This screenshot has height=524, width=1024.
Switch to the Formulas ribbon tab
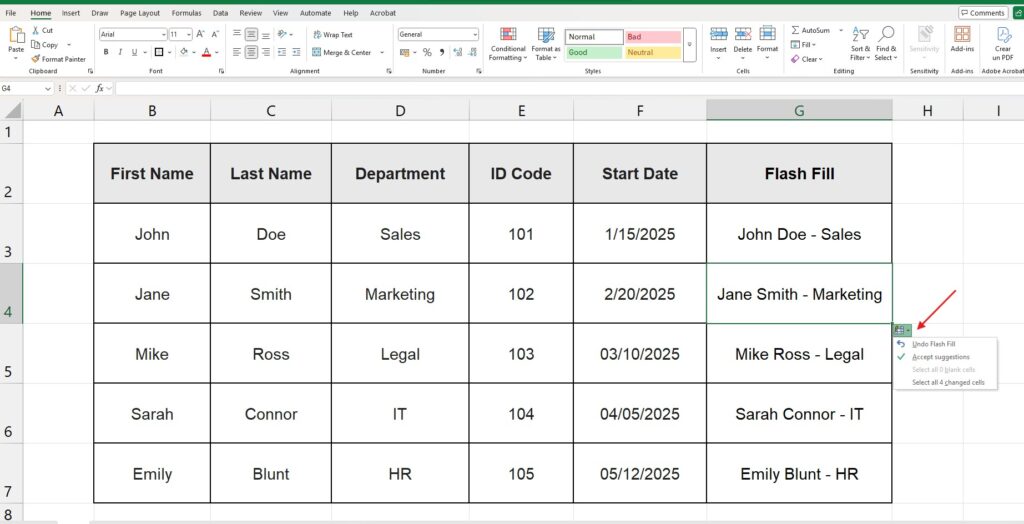(186, 13)
